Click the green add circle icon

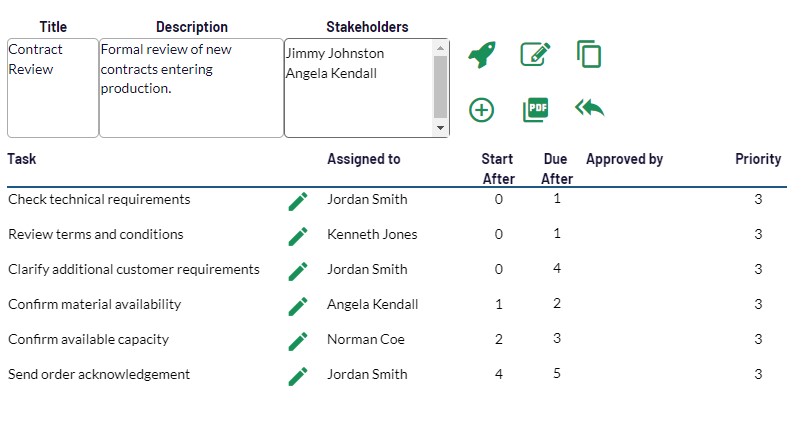(x=482, y=109)
